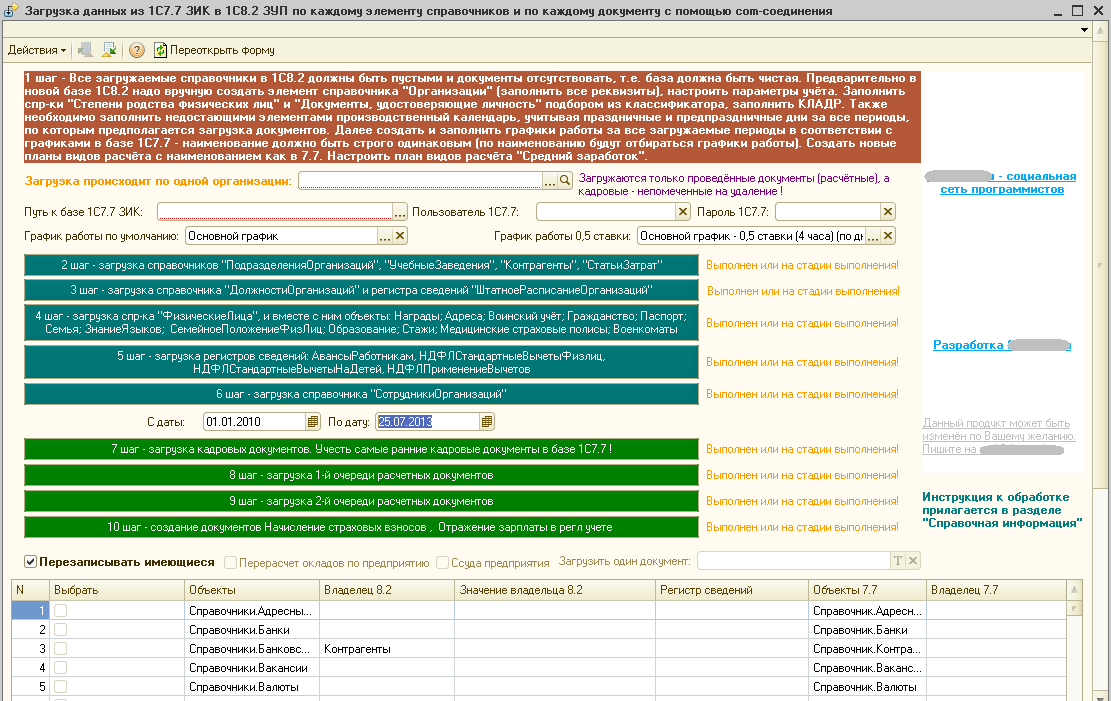Run 2 шаг - загрузка справочников
Image resolution: width=1111 pixels, height=701 pixels.
[361, 265]
